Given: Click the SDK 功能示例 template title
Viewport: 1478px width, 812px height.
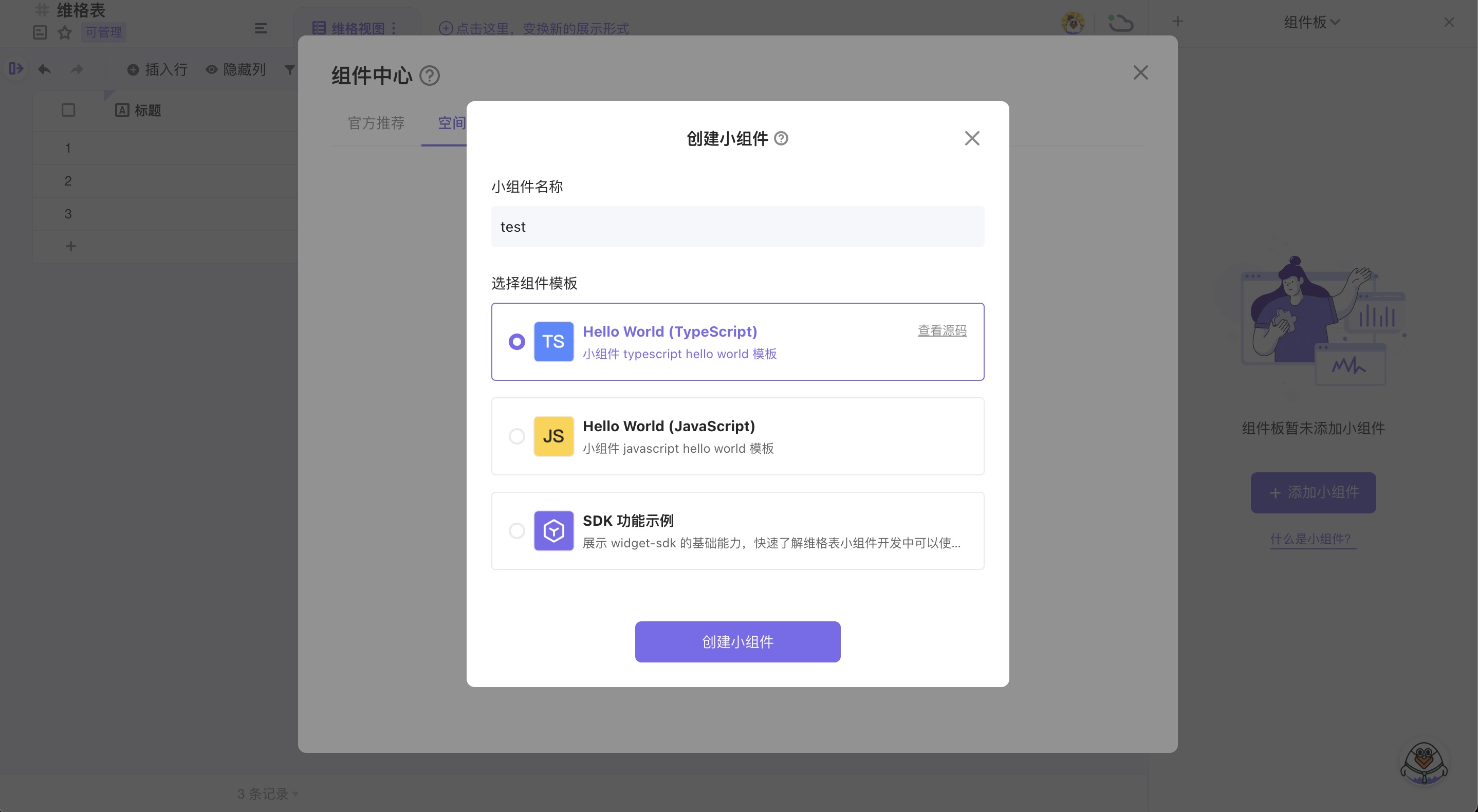Looking at the screenshot, I should pyautogui.click(x=627, y=521).
